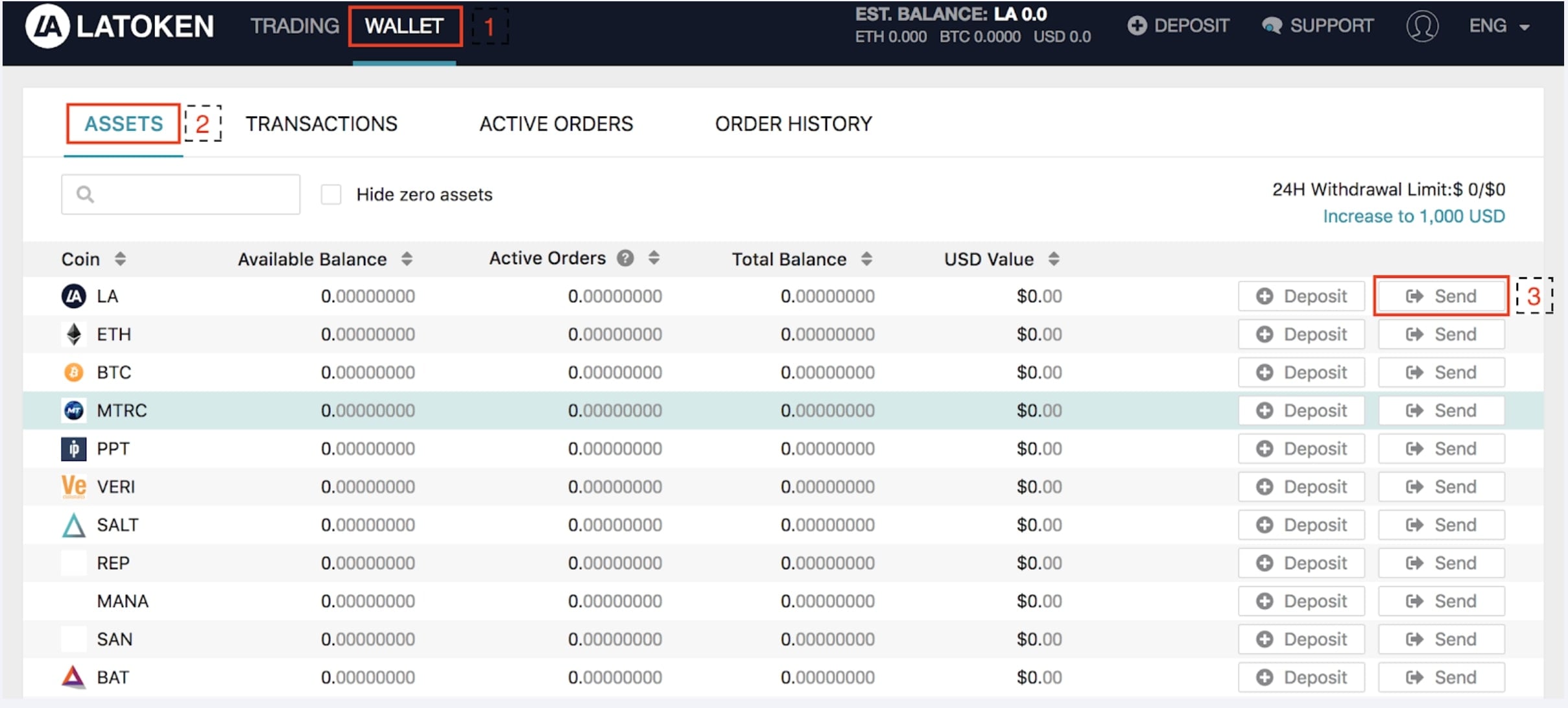Send ETH coin
This screenshot has width=1568, height=708.
click(1441, 335)
